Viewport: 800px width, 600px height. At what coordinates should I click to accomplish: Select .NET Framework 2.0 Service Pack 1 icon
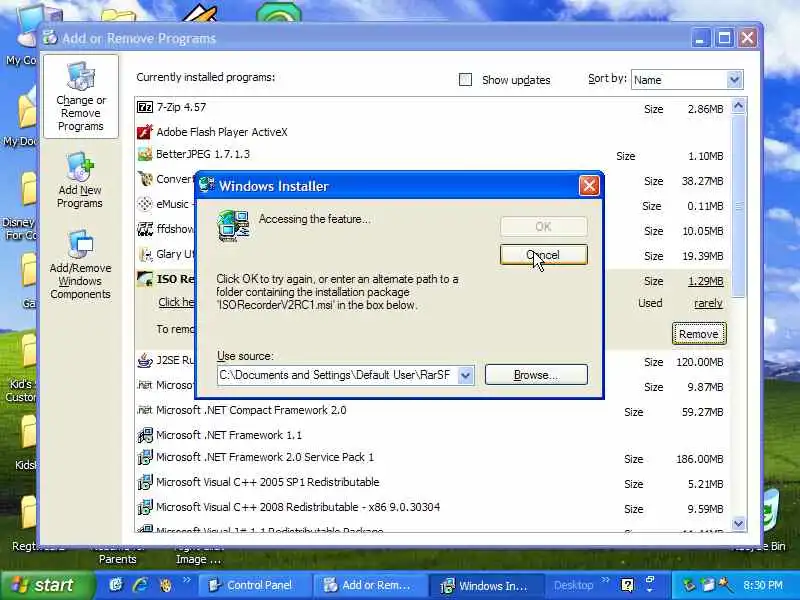pyautogui.click(x=145, y=457)
